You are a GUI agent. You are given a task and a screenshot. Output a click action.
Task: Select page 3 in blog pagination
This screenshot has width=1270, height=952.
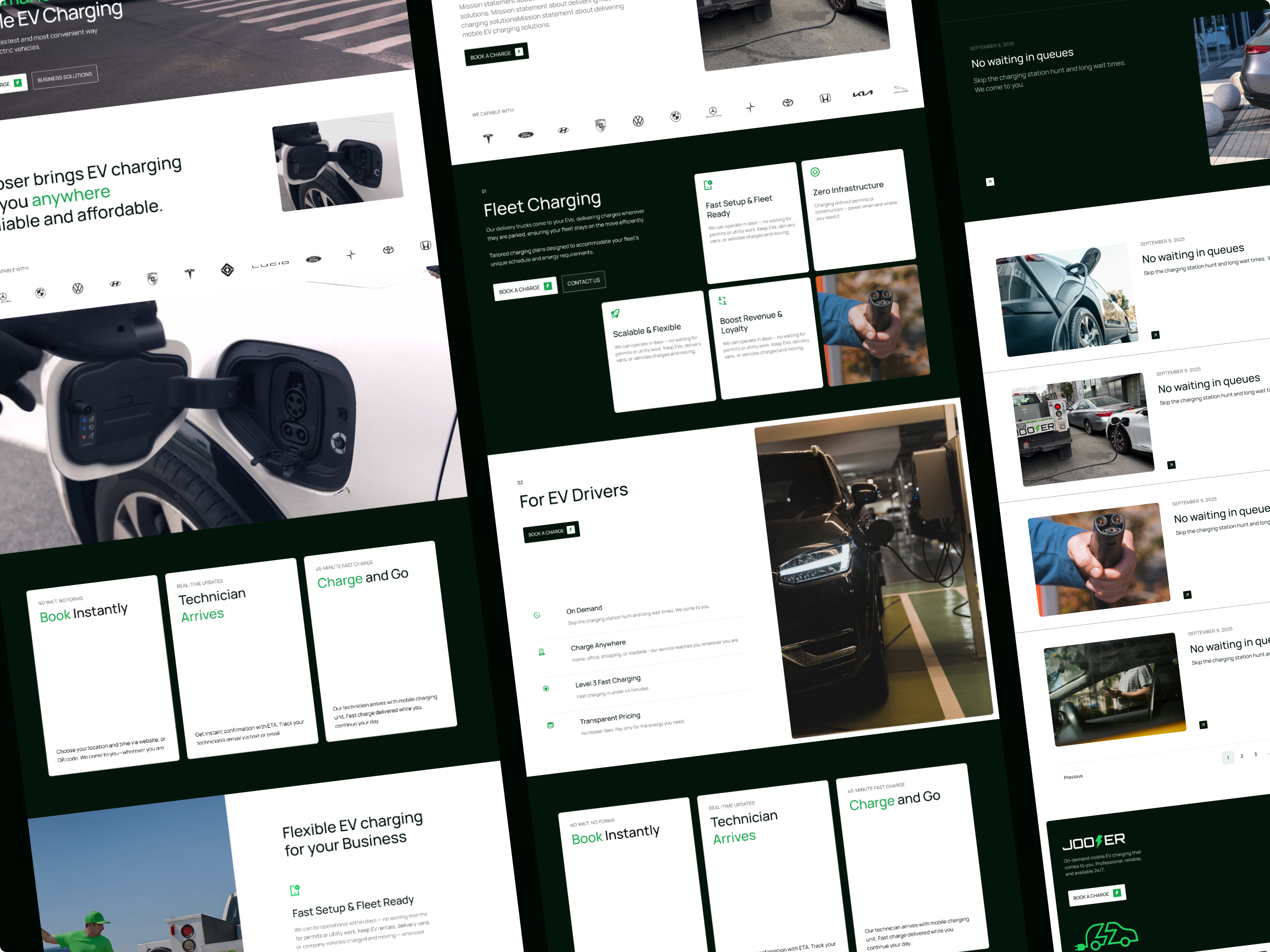tap(1255, 754)
